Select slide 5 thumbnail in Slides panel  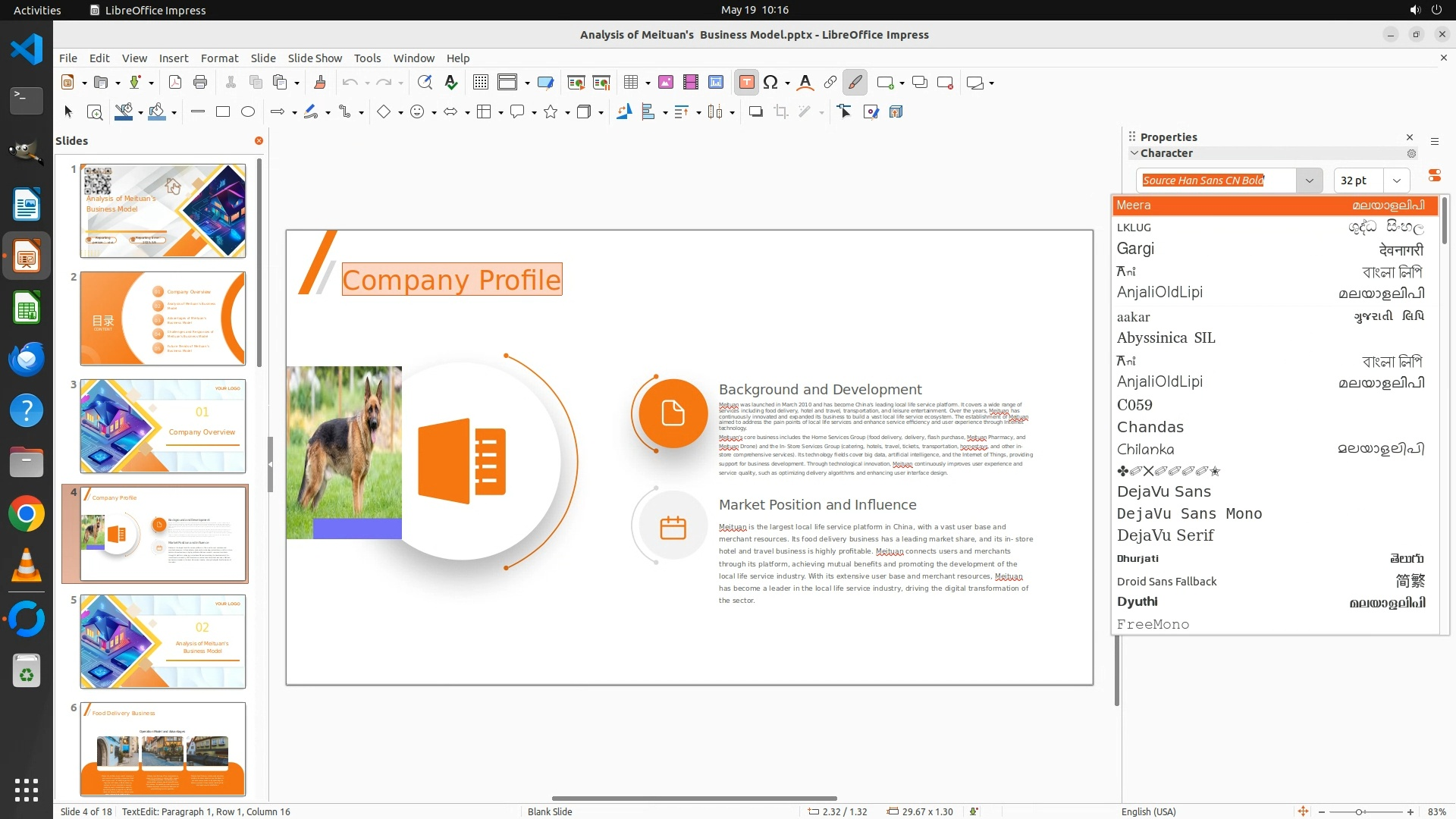pyautogui.click(x=163, y=642)
